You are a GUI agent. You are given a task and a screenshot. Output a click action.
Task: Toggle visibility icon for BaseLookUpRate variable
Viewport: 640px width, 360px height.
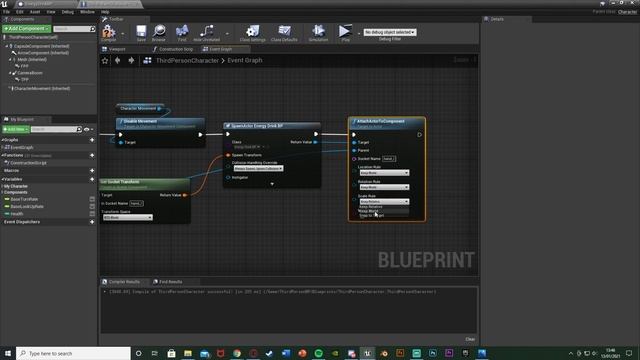click(92, 207)
